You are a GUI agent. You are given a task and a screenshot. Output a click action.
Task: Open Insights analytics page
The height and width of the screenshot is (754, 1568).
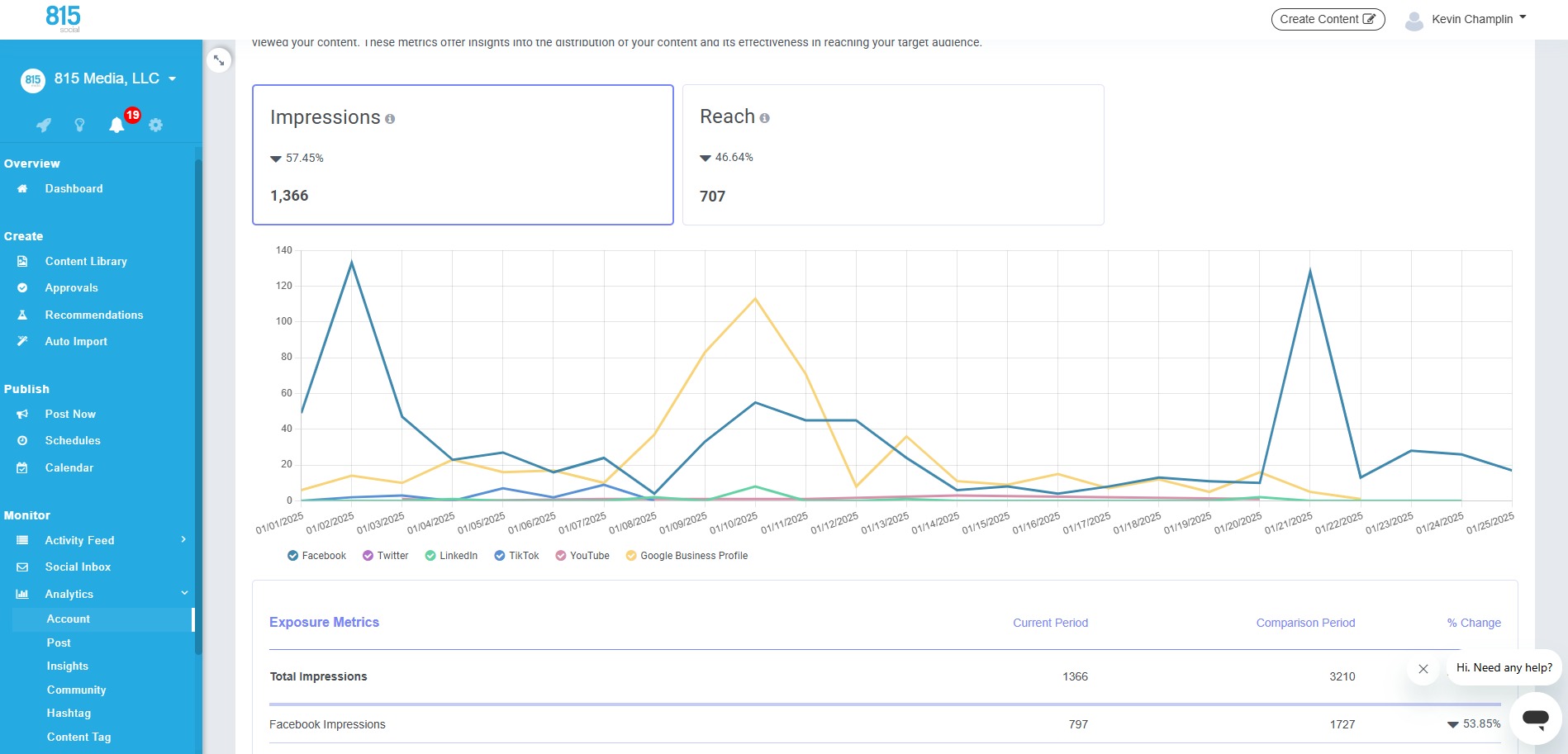pyautogui.click(x=68, y=666)
